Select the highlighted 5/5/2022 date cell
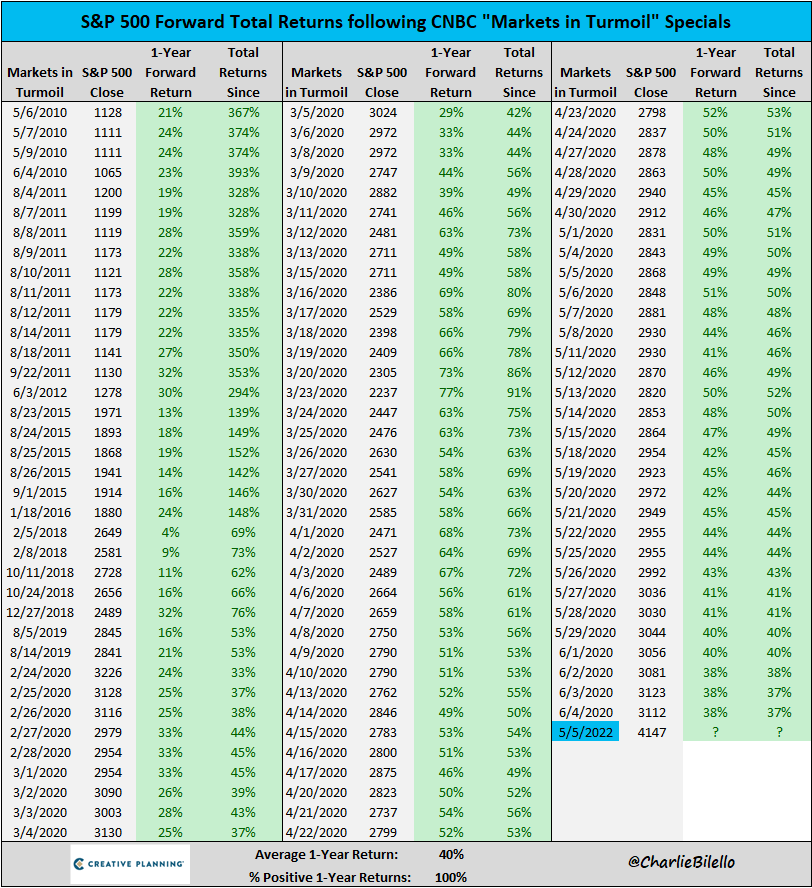 coord(586,732)
